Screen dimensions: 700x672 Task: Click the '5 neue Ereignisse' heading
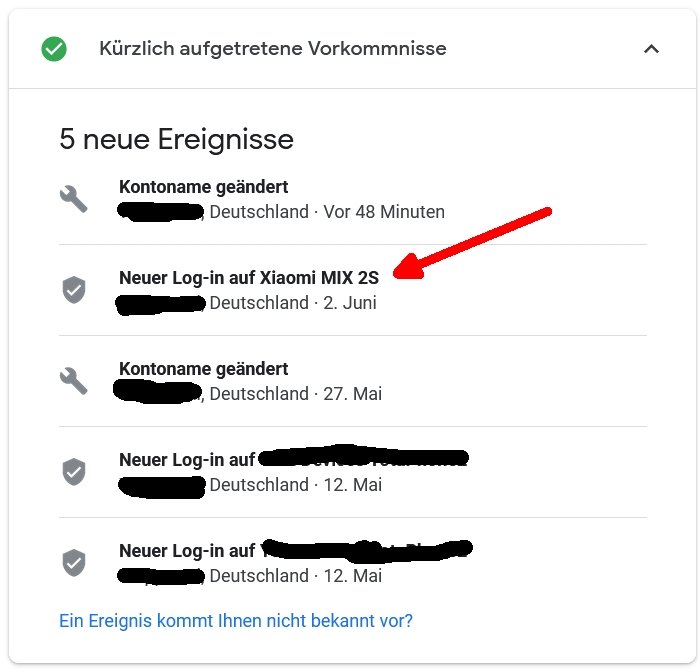(x=176, y=139)
